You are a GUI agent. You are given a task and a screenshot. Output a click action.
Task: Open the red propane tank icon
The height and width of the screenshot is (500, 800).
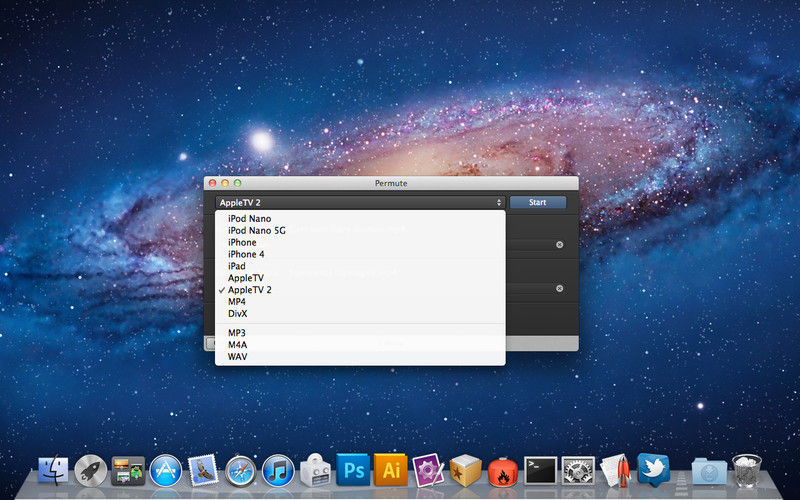click(503, 471)
